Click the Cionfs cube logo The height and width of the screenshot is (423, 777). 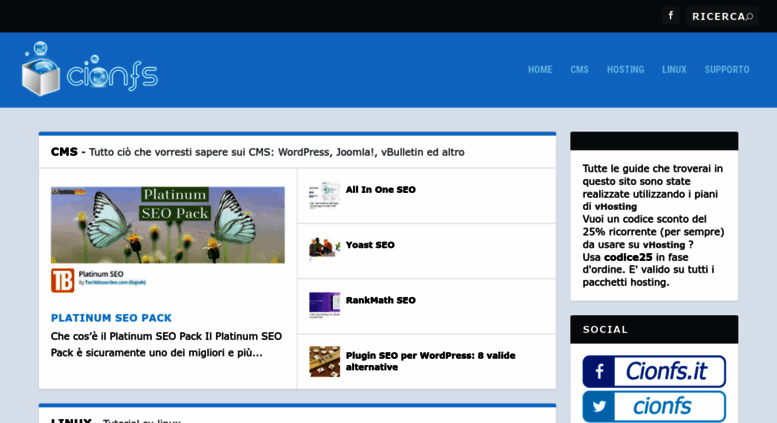(x=90, y=69)
